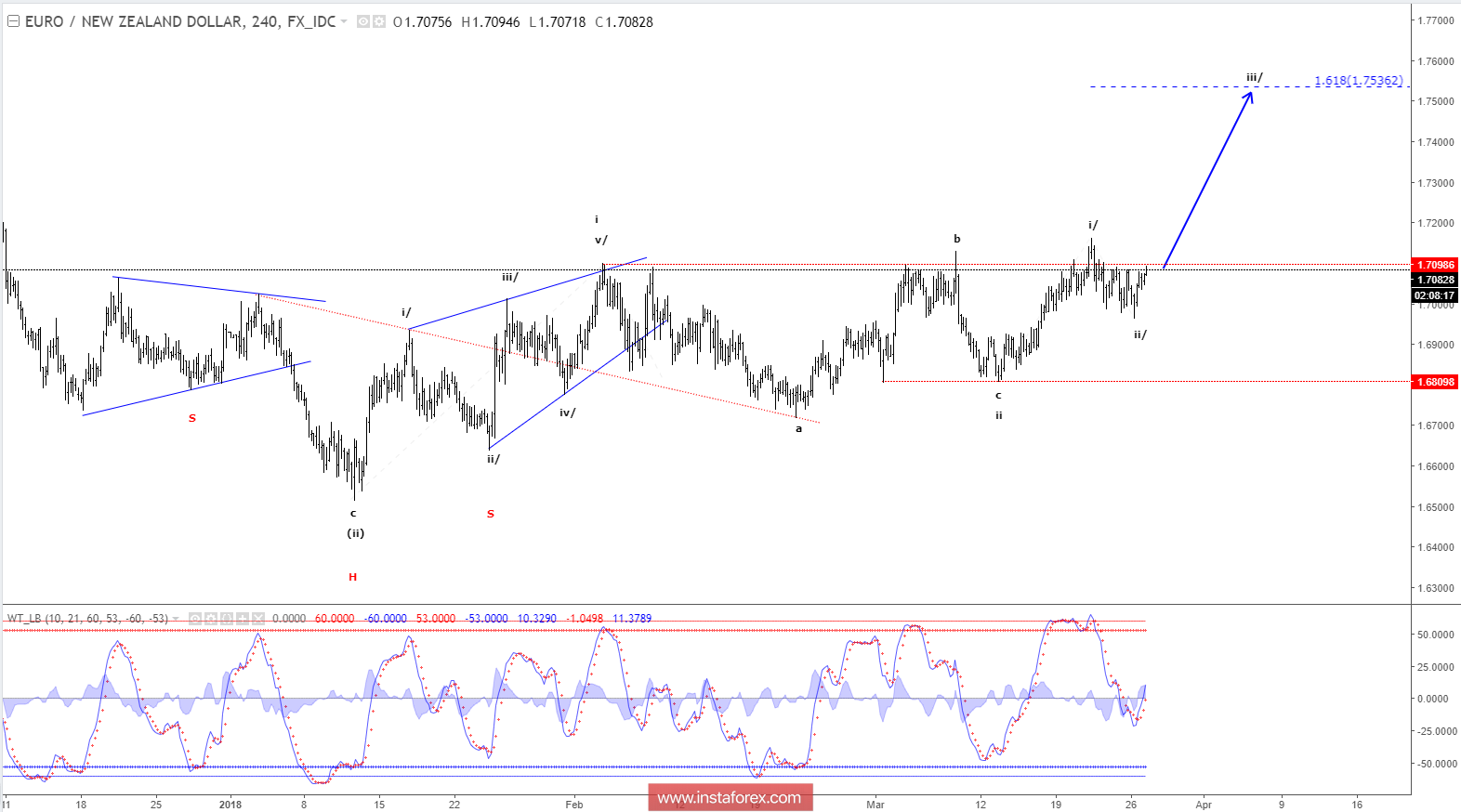Click the red 1.68098 price label
The height and width of the screenshot is (812, 1461).
pos(1435,382)
